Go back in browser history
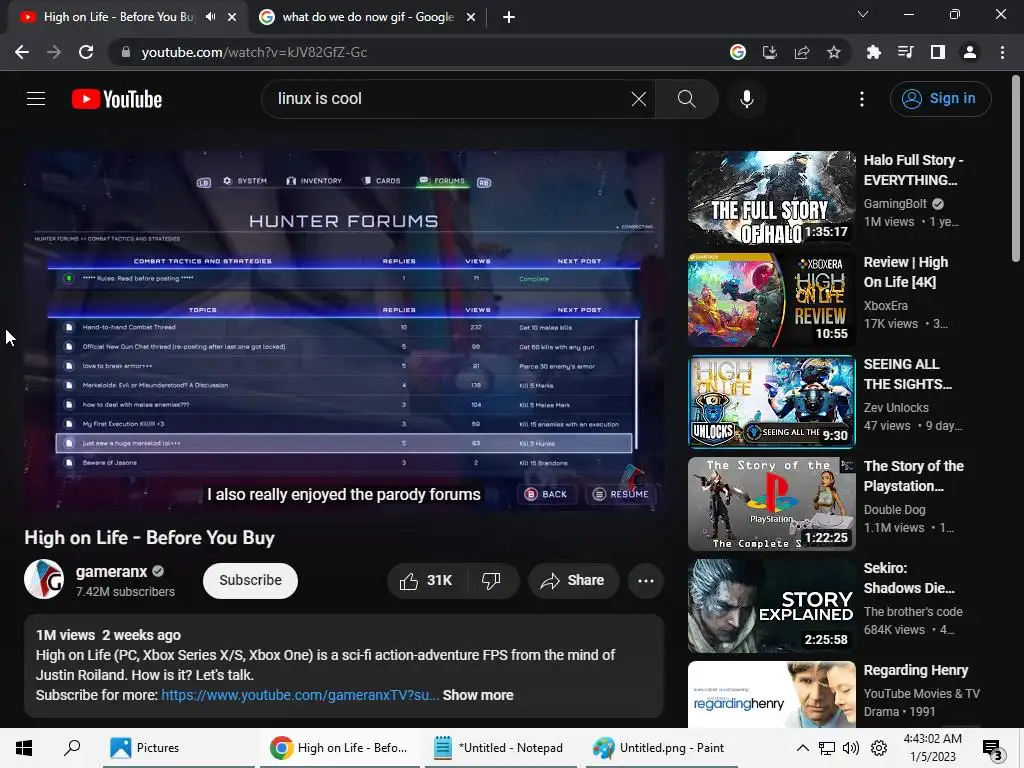 coord(22,52)
